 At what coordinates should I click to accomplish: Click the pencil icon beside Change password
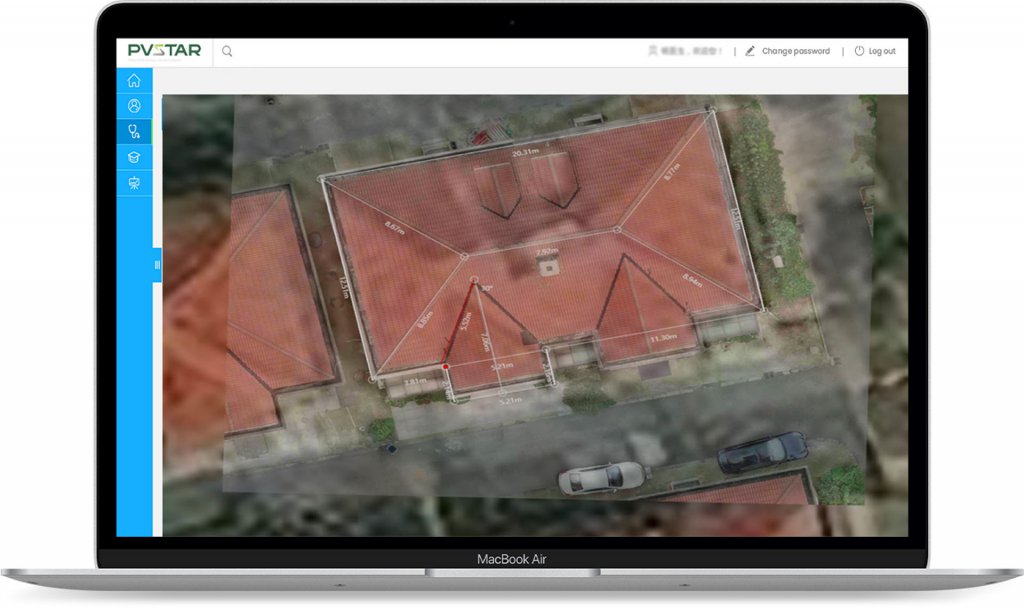tap(750, 51)
